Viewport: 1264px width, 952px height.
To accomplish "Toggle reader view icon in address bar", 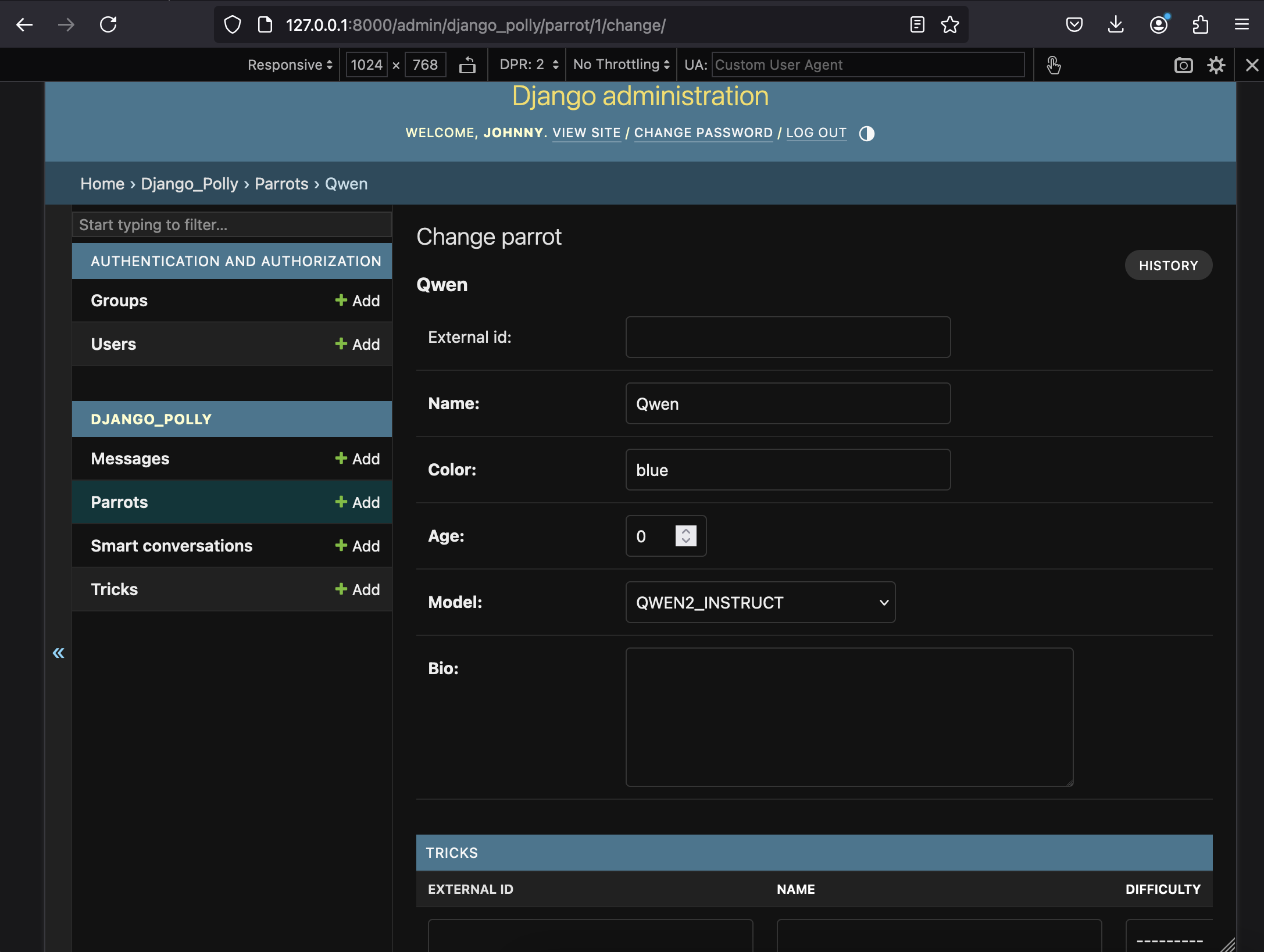I will tap(917, 25).
